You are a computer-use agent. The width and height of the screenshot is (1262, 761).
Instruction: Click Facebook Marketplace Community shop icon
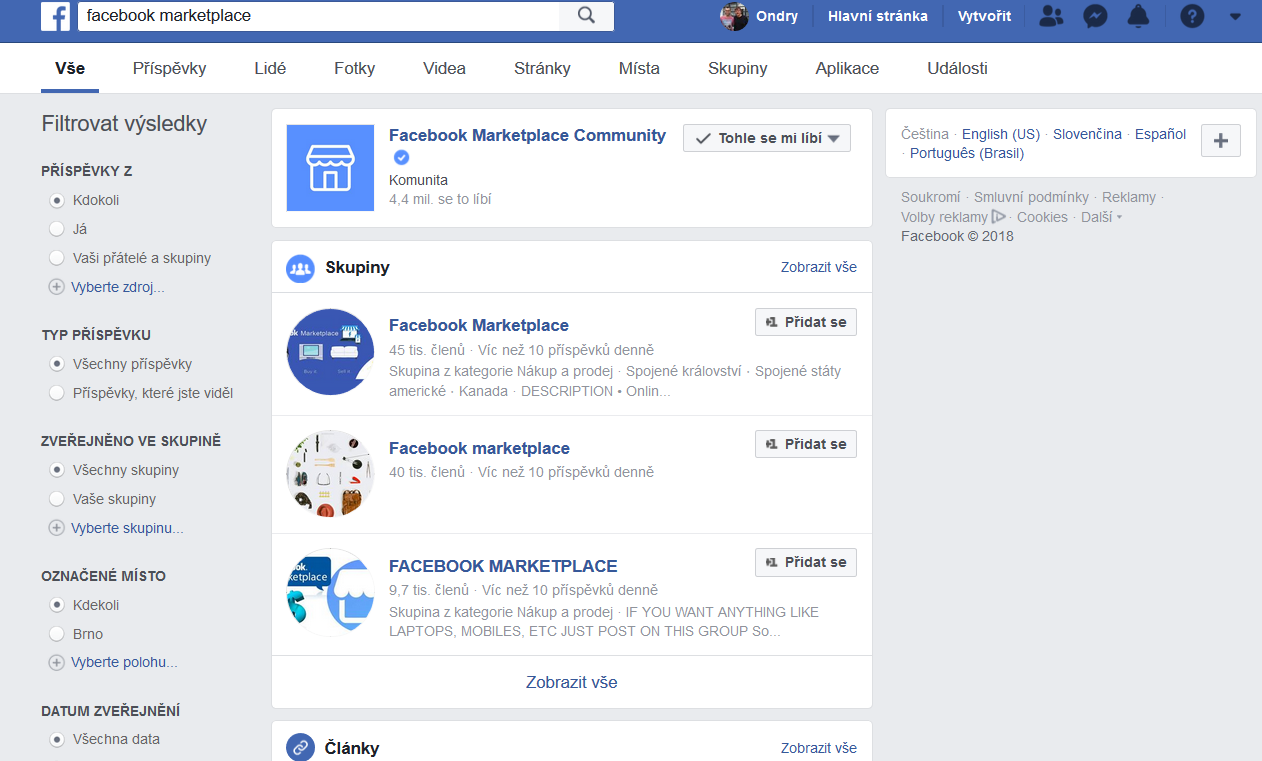click(330, 168)
